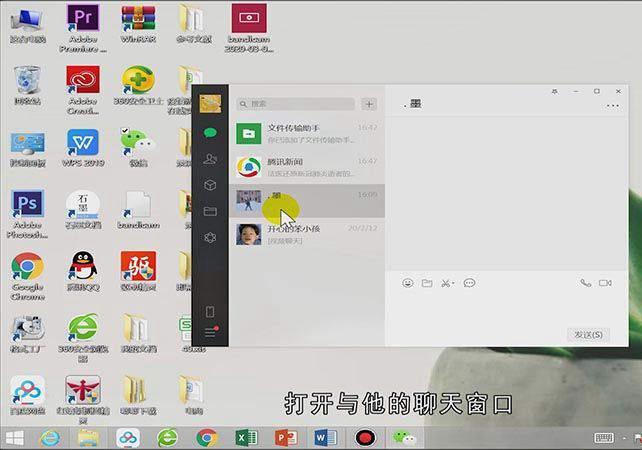Open File Explorer from taskbar
Viewport: 642px width, 450px height.
[x=88, y=438]
